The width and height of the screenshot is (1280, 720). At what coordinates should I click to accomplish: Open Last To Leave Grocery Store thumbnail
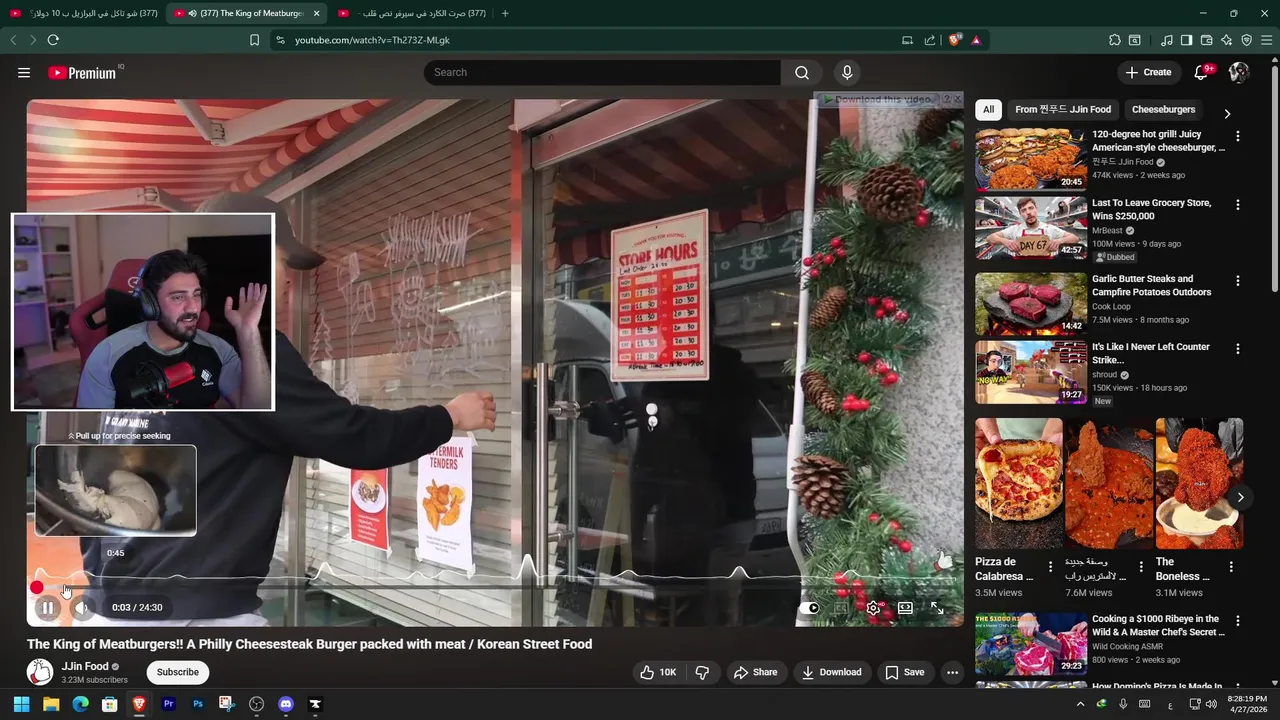pos(1031,227)
